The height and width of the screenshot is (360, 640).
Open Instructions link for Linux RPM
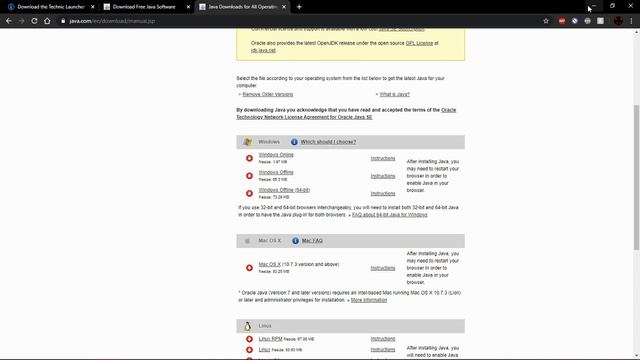(383, 339)
